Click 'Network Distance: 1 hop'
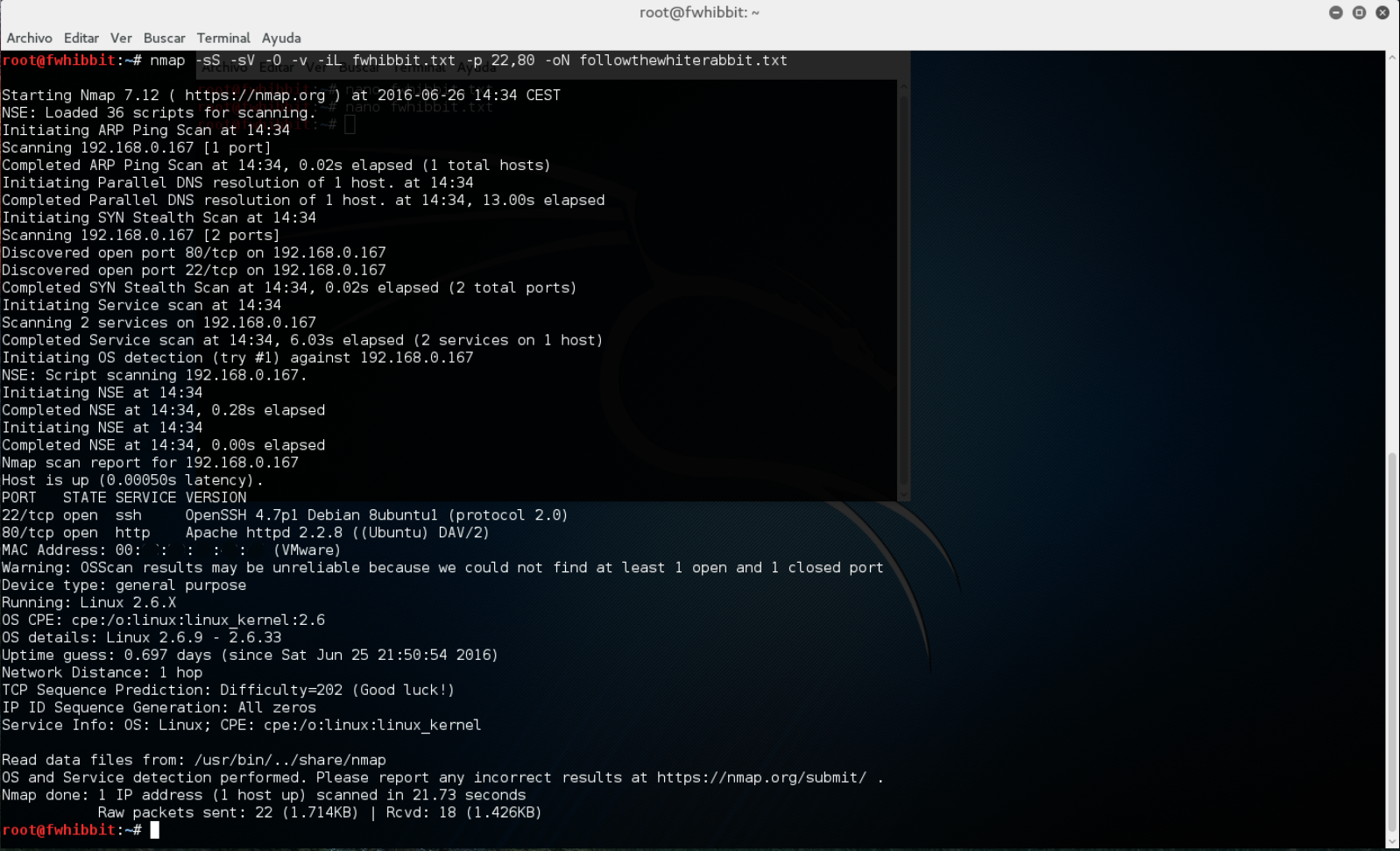The image size is (1400, 851). click(102, 673)
